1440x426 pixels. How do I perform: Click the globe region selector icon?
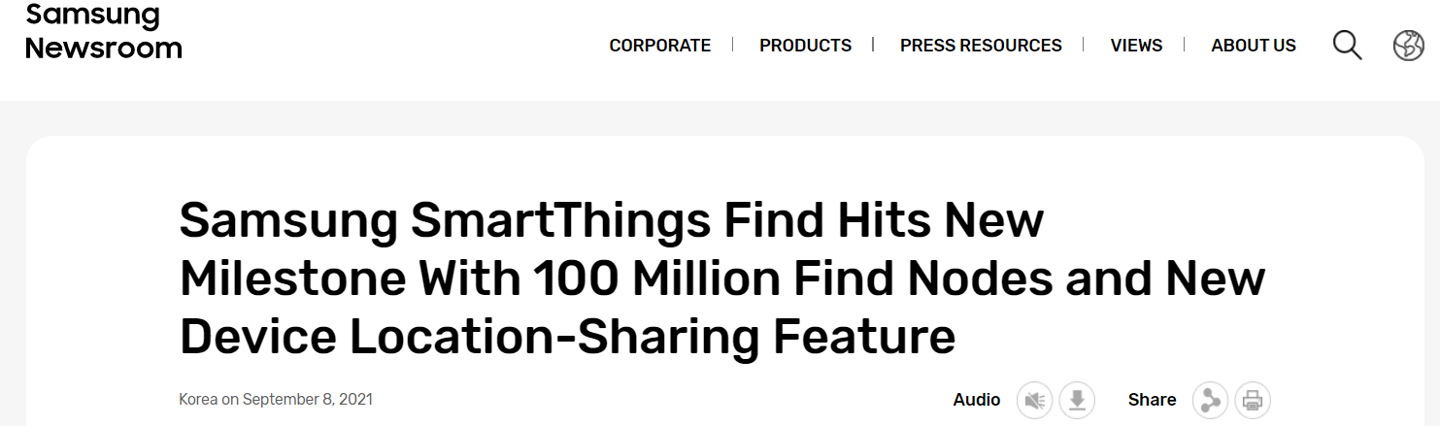pos(1408,45)
